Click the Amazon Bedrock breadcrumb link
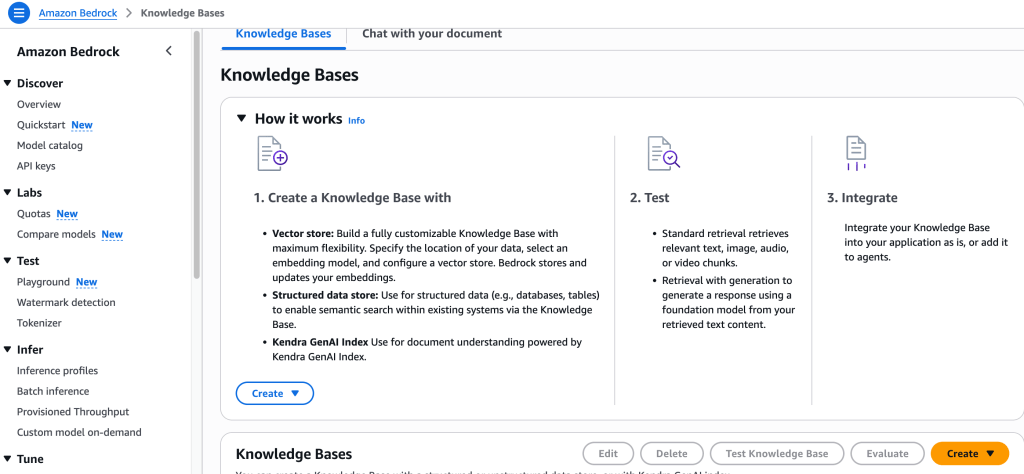This screenshot has height=474, width=1024. coord(78,13)
